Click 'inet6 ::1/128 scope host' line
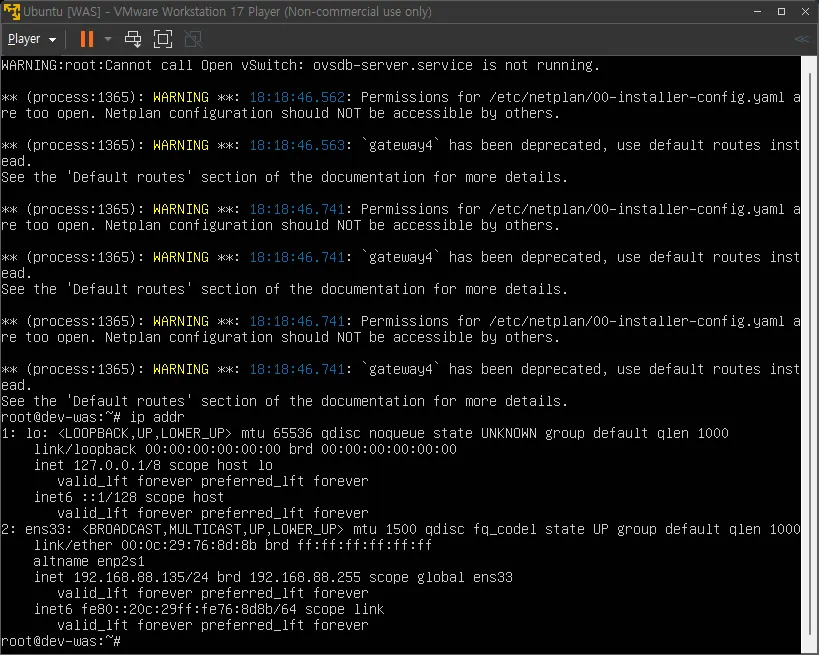819x655 pixels. click(129, 497)
